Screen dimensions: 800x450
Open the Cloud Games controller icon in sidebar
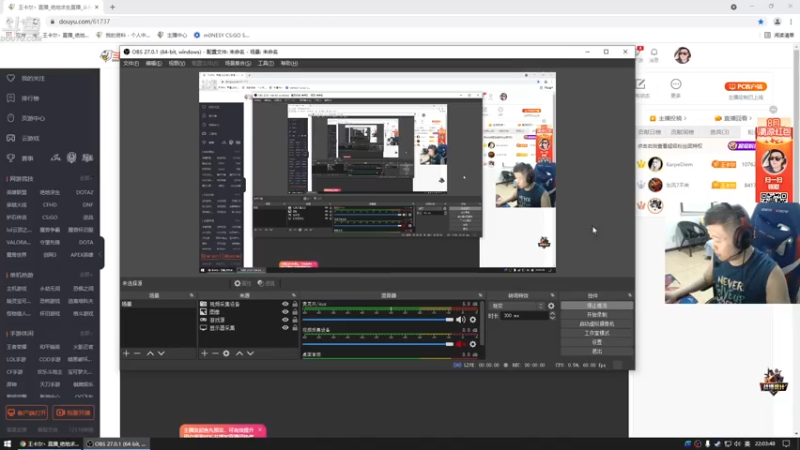tap(11, 138)
